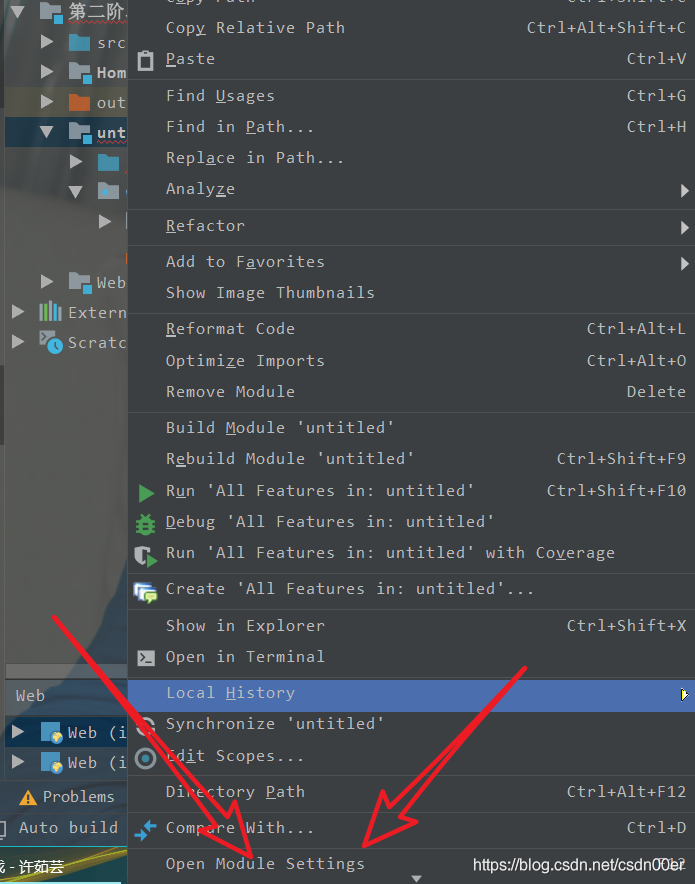Click the unt module folder icon

(79, 132)
